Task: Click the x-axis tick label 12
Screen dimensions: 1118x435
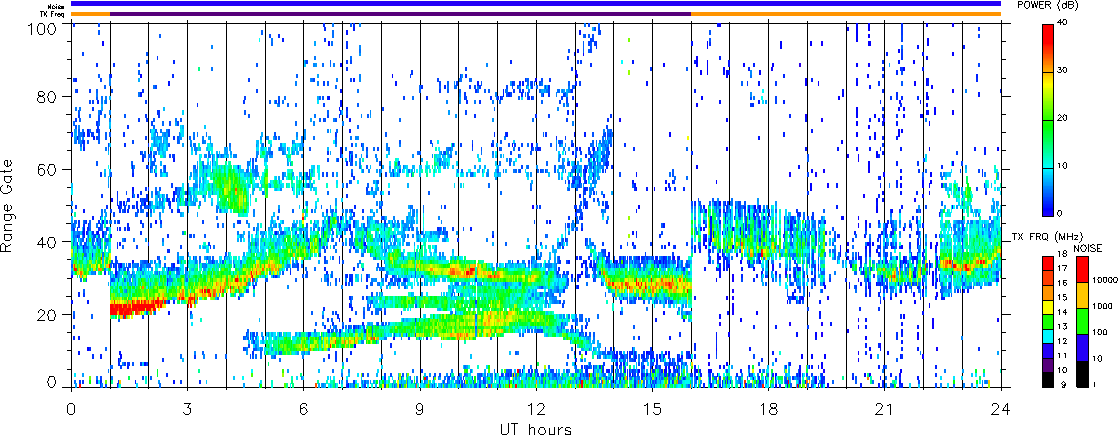Action: coord(535,408)
